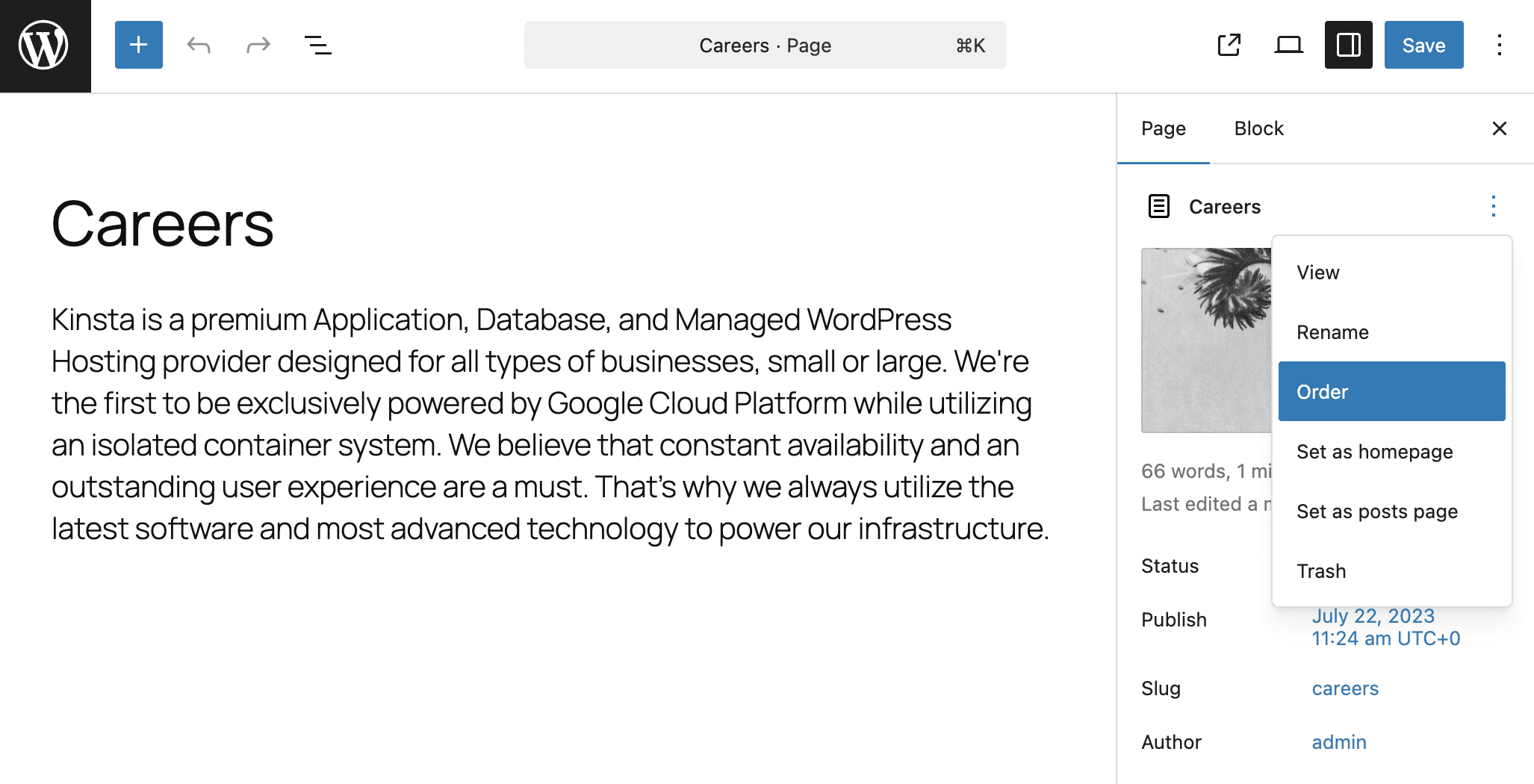Image resolution: width=1534 pixels, height=784 pixels.
Task: Toggle the settings sidebar panel
Action: click(x=1348, y=46)
